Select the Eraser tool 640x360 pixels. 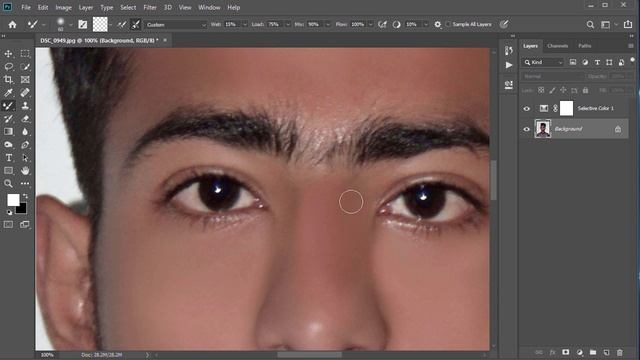pos(25,119)
